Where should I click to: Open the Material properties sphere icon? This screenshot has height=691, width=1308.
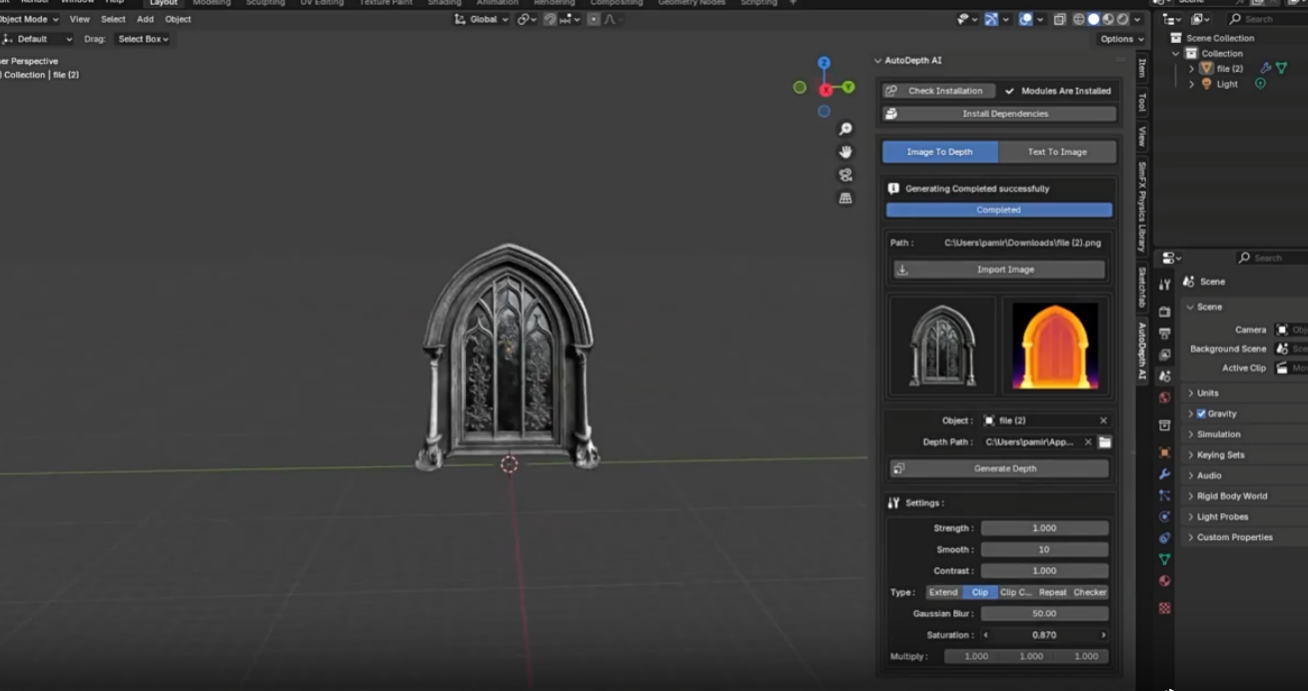click(1164, 581)
